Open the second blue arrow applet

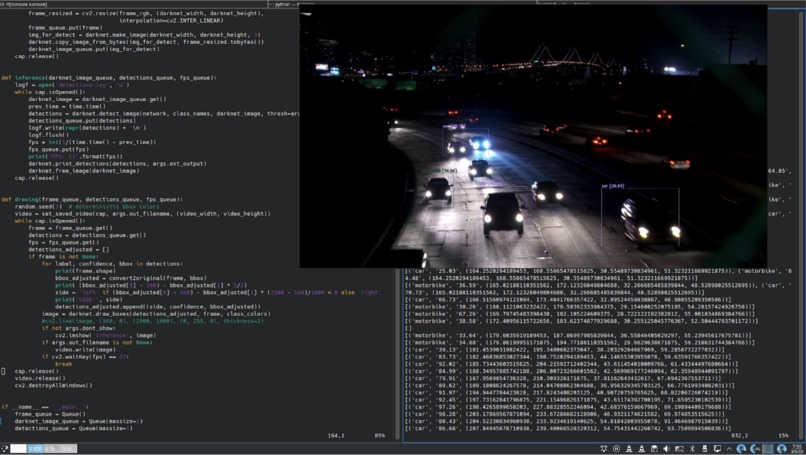(x=755, y=449)
